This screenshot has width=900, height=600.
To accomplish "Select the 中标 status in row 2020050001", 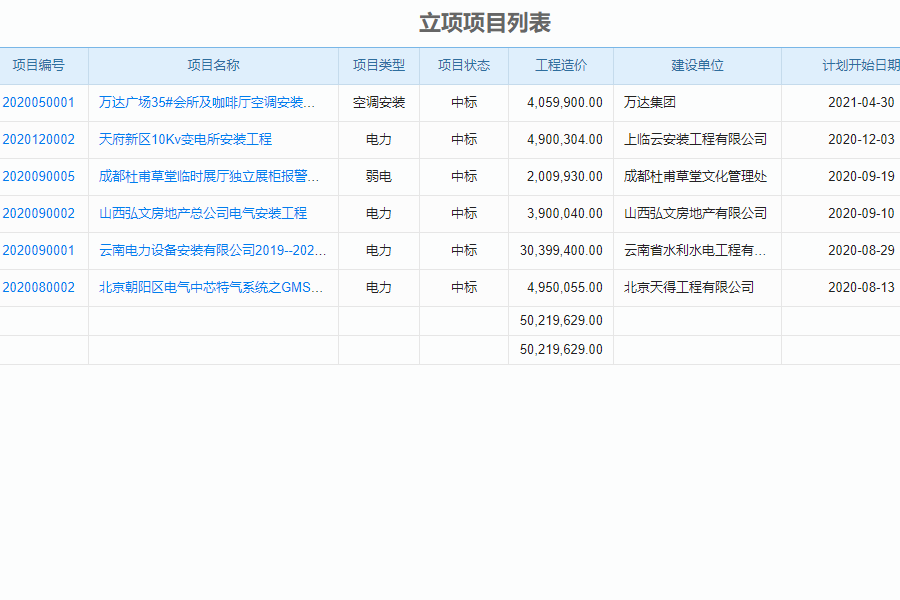I will coord(464,103).
